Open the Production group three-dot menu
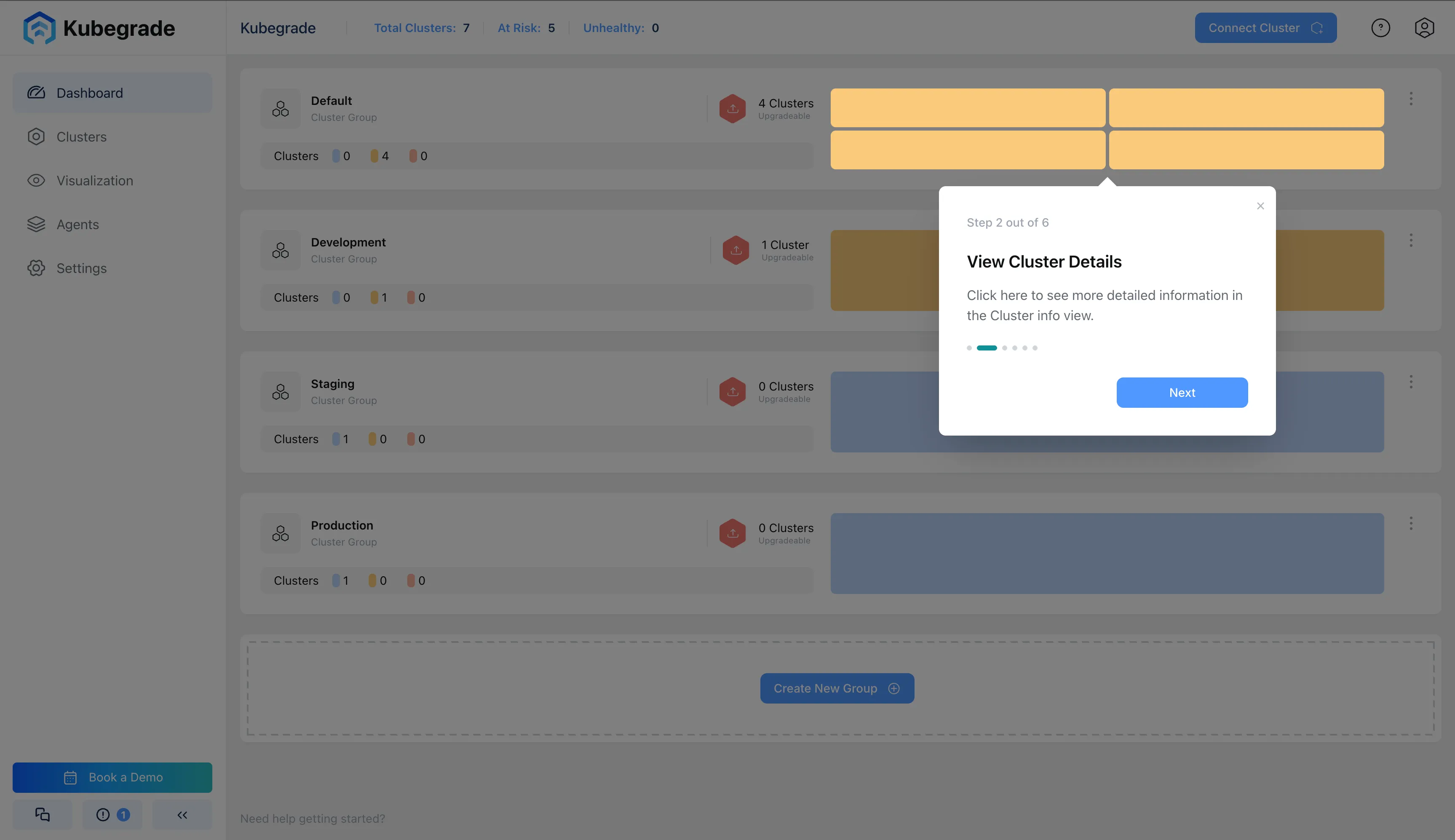The image size is (1455, 840). 1411,523
